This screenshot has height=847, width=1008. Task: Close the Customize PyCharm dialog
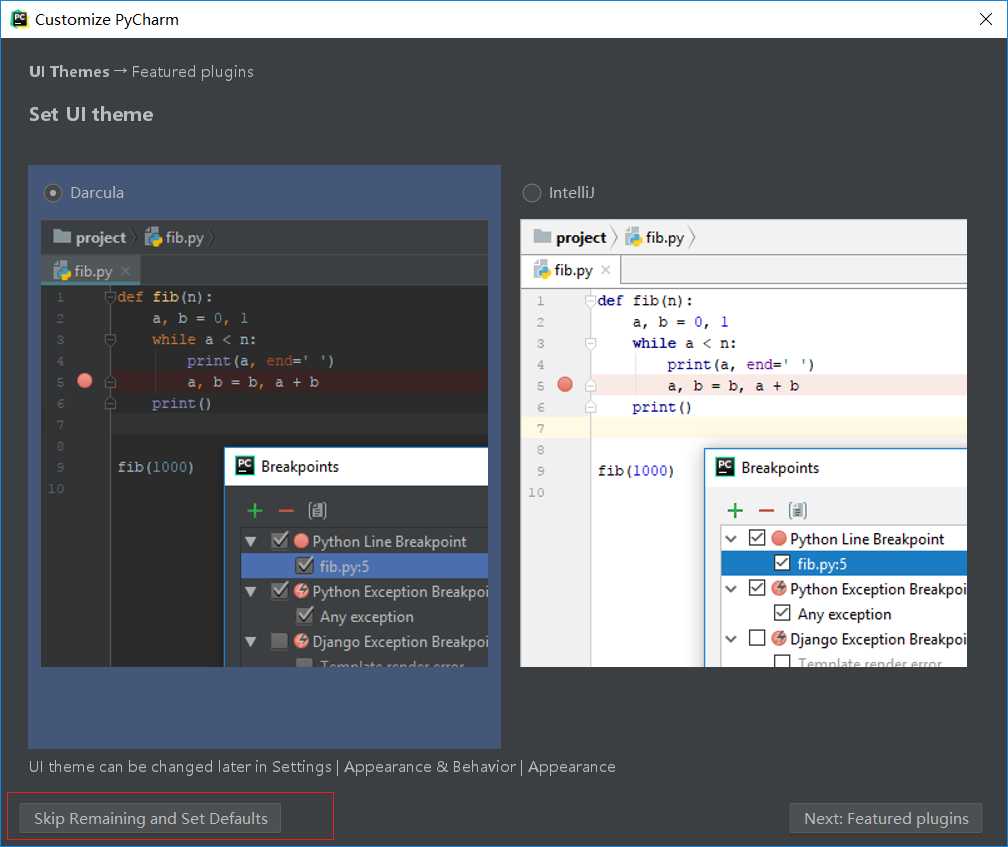pos(986,19)
